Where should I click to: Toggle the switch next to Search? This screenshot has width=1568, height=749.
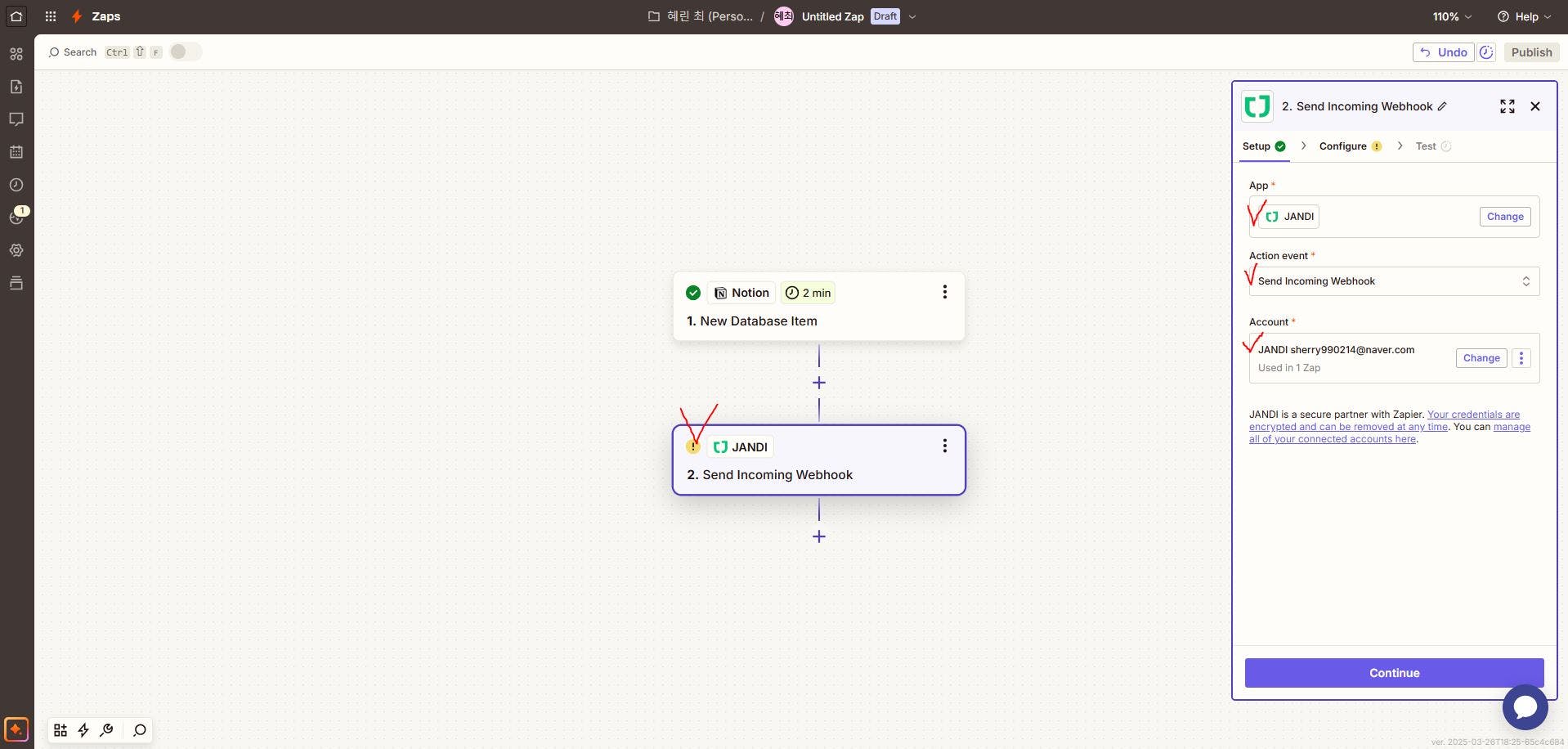pyautogui.click(x=186, y=52)
